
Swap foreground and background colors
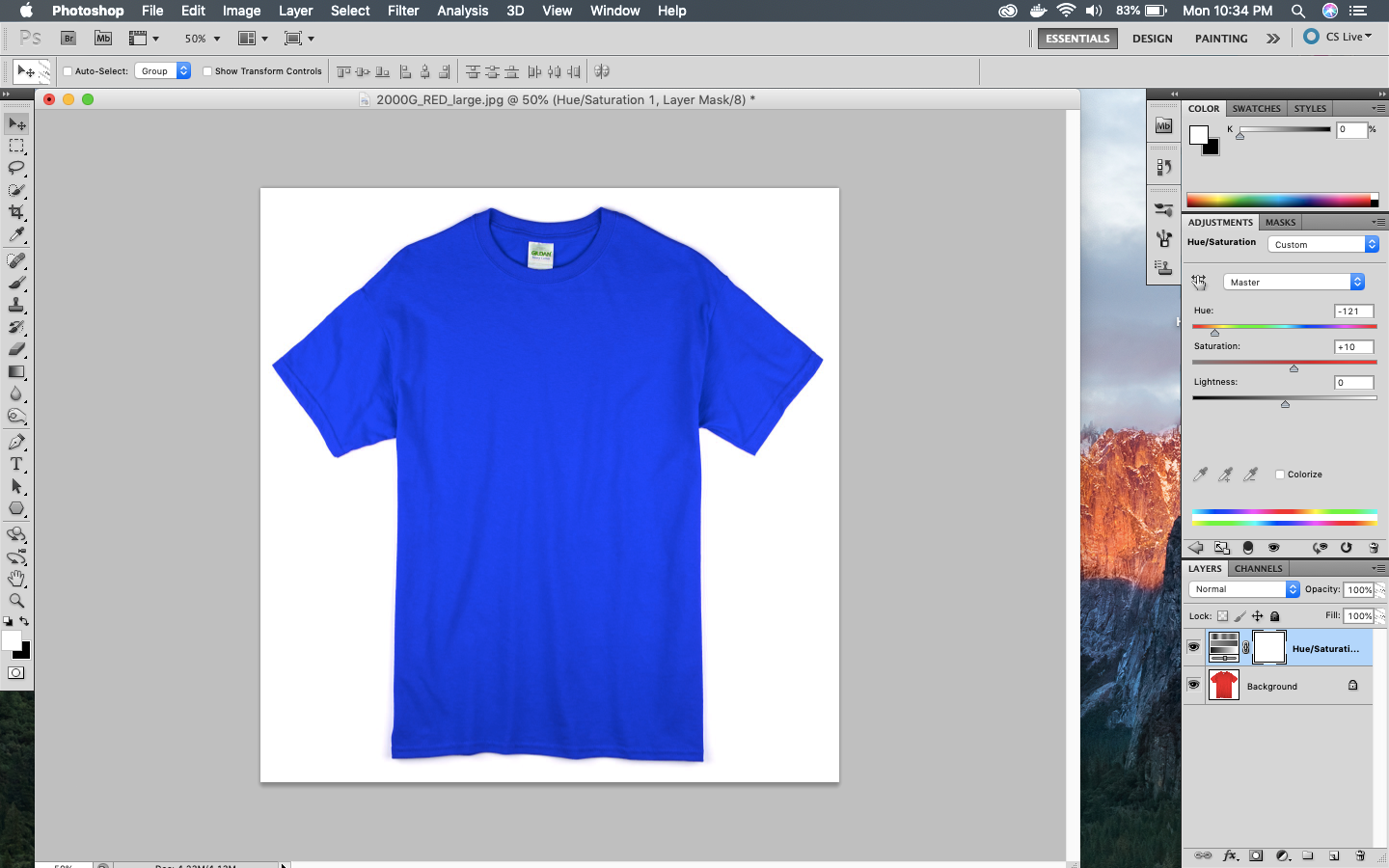(x=24, y=621)
